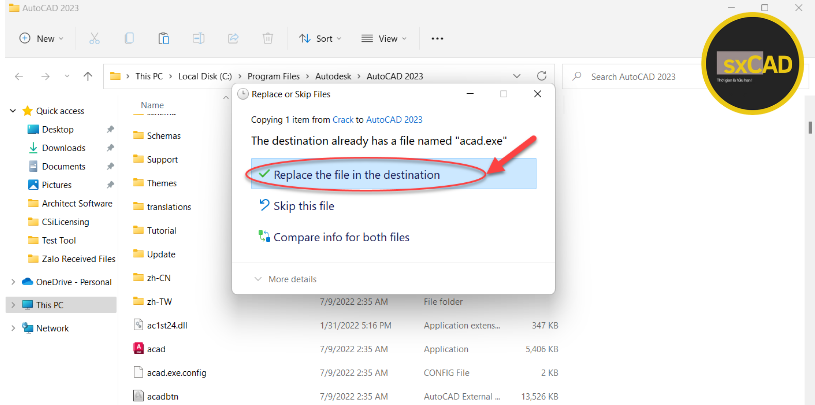Expand the address bar history dropdown
The image size is (815, 405).
(517, 76)
